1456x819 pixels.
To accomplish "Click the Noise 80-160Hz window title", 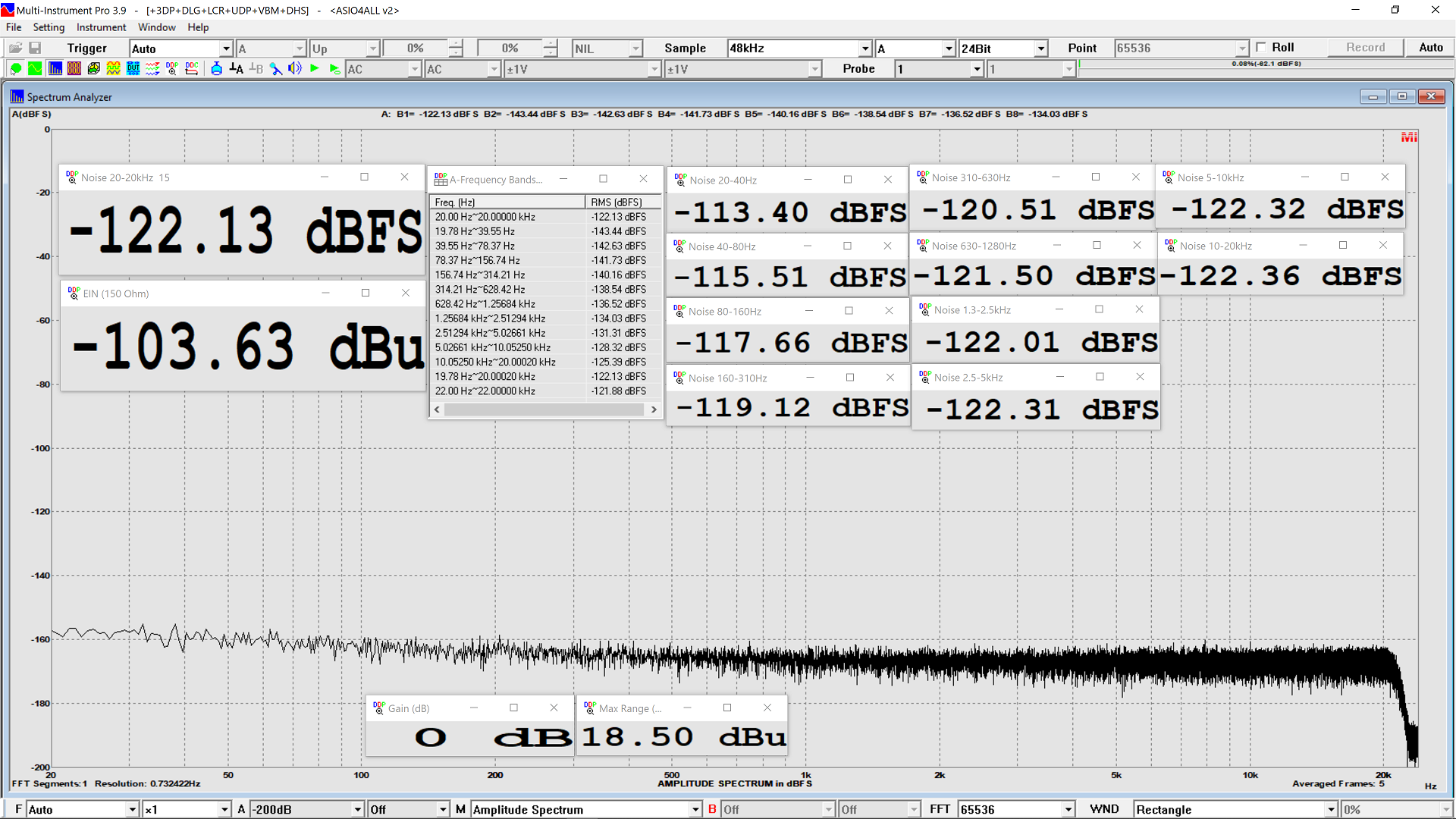I will point(725,312).
